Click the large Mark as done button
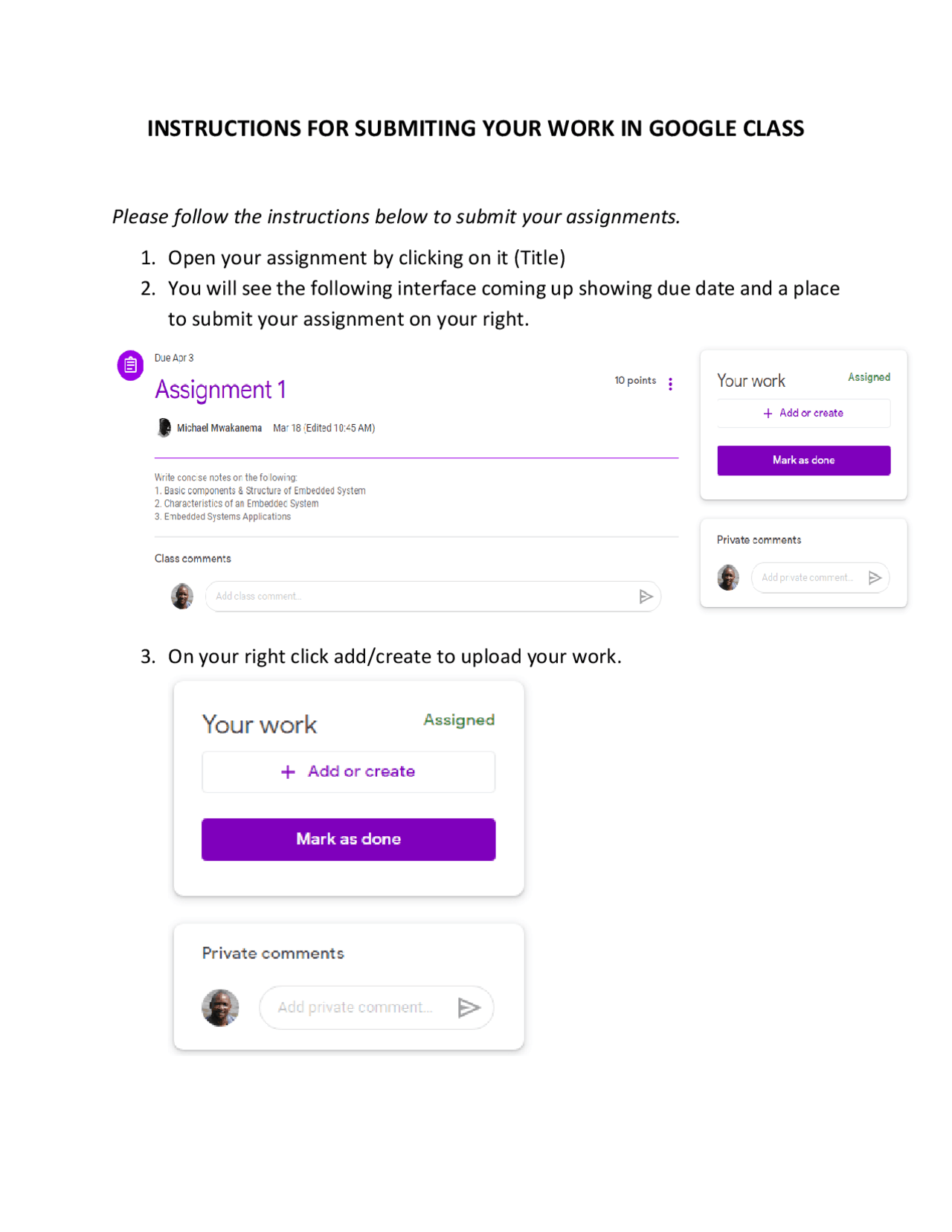The height and width of the screenshot is (1232, 952). (348, 839)
